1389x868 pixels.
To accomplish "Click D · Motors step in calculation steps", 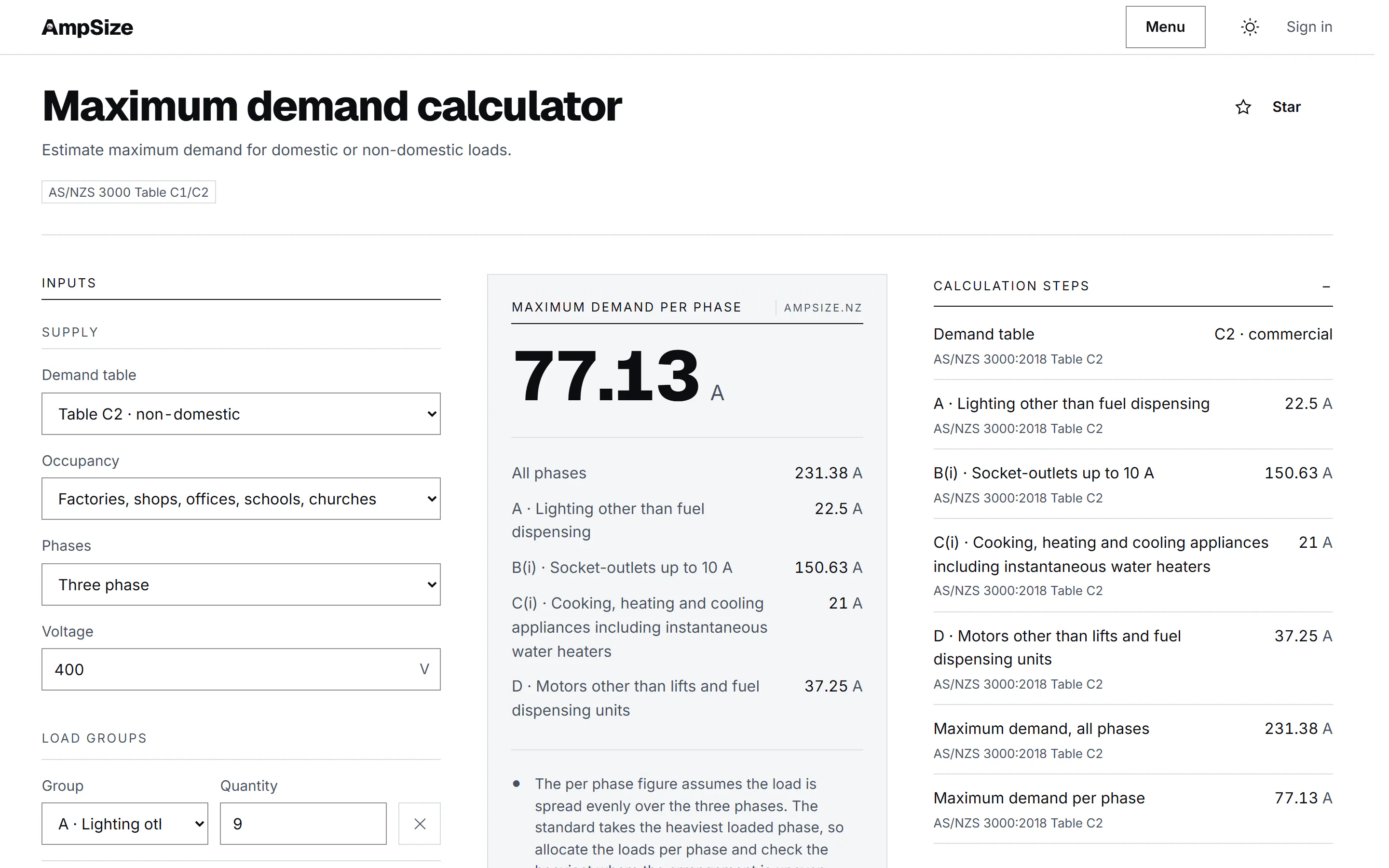I will pos(1057,648).
